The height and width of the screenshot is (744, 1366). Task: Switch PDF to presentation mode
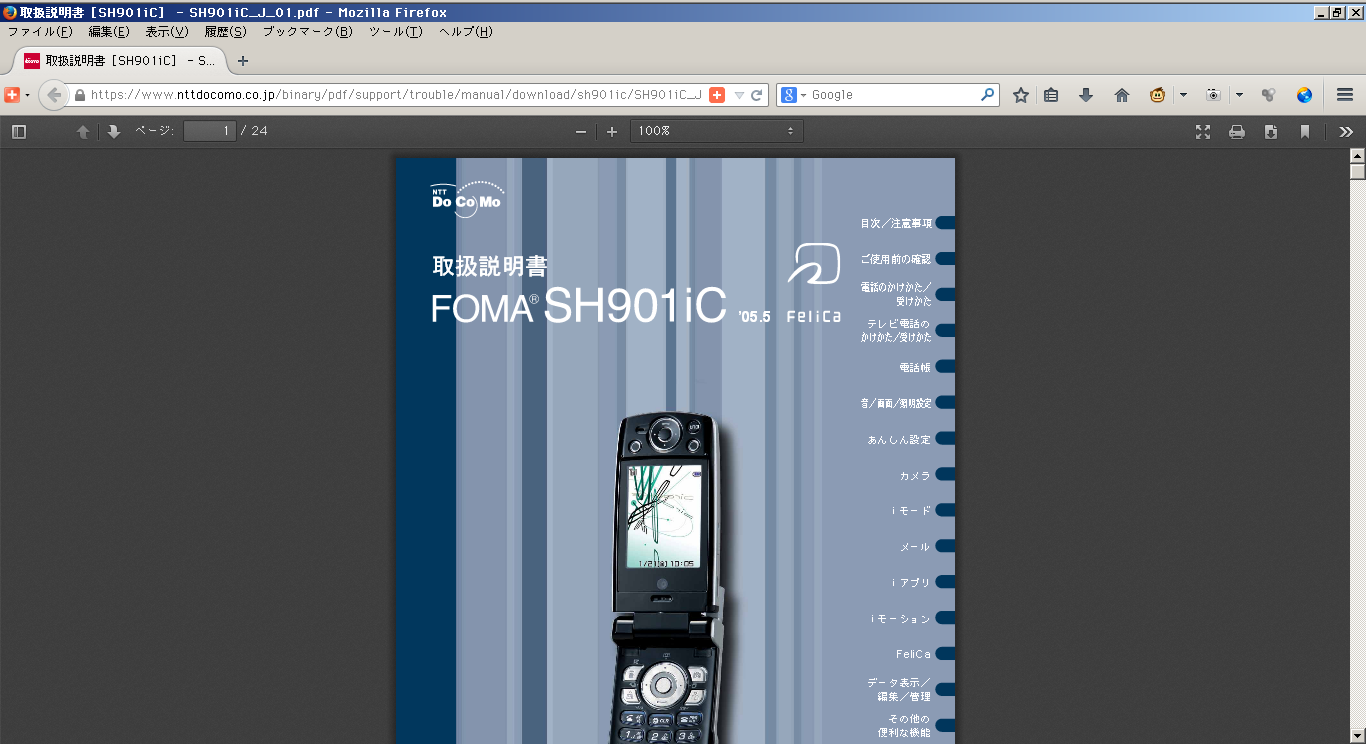click(x=1203, y=131)
